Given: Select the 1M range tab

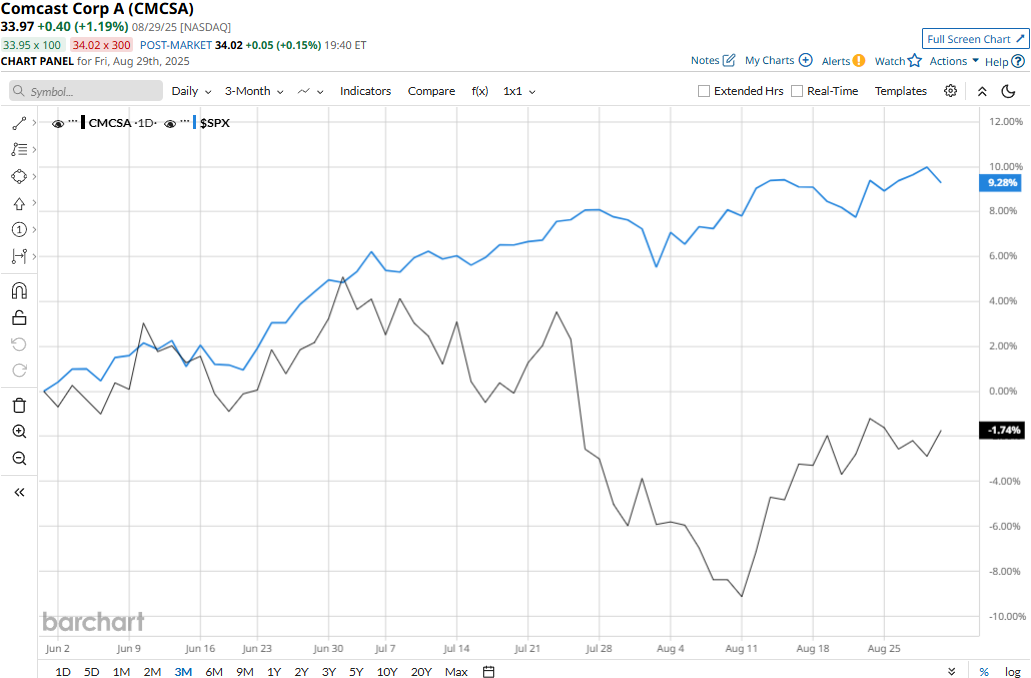Looking at the screenshot, I should pyautogui.click(x=121, y=671).
